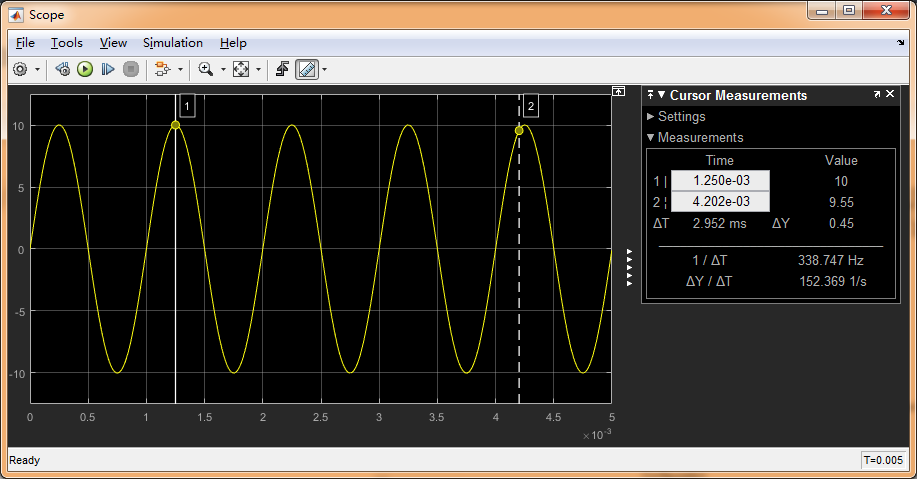Open the dropdown arrow next to Zoom
Screen dimensions: 917x479
click(x=222, y=70)
